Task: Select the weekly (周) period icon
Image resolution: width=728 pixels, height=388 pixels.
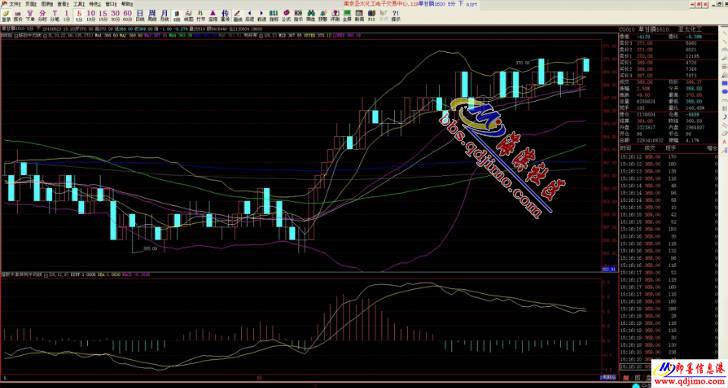Action: point(152,16)
